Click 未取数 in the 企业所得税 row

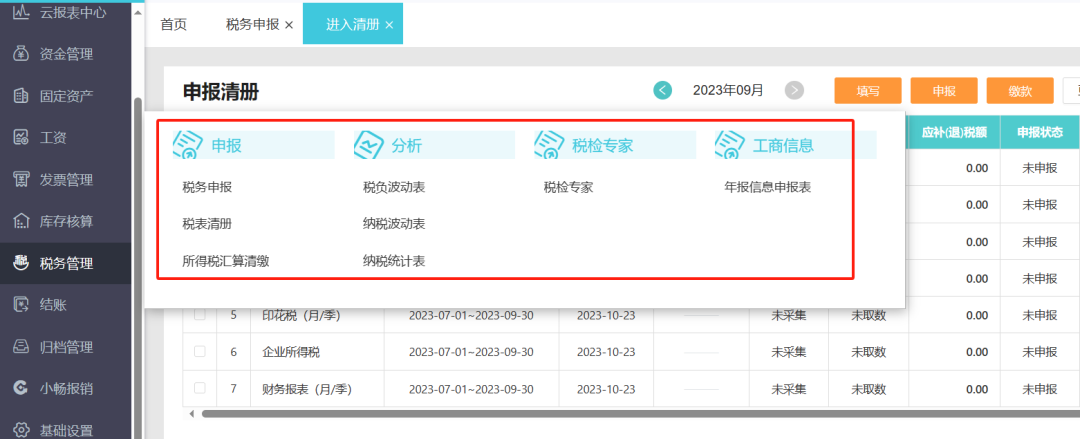[x=869, y=352]
